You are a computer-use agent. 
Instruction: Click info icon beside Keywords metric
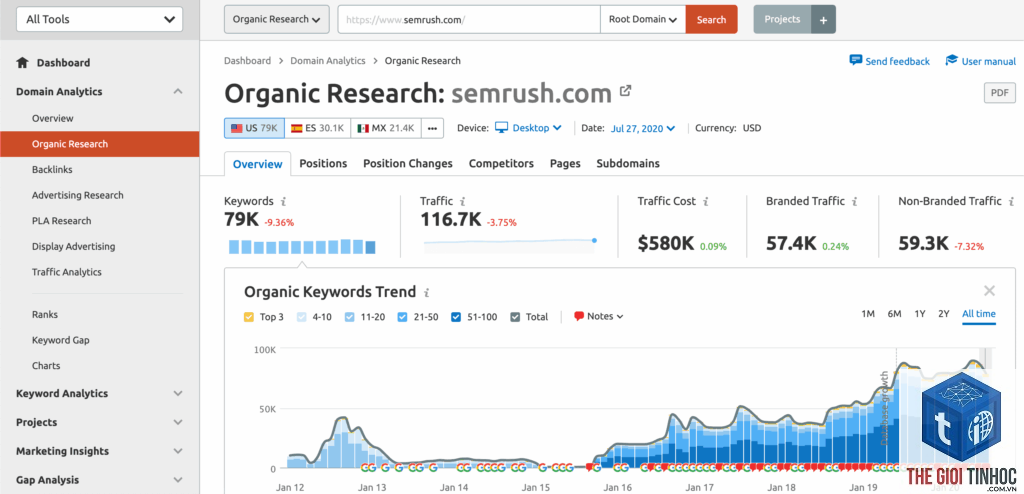283,202
